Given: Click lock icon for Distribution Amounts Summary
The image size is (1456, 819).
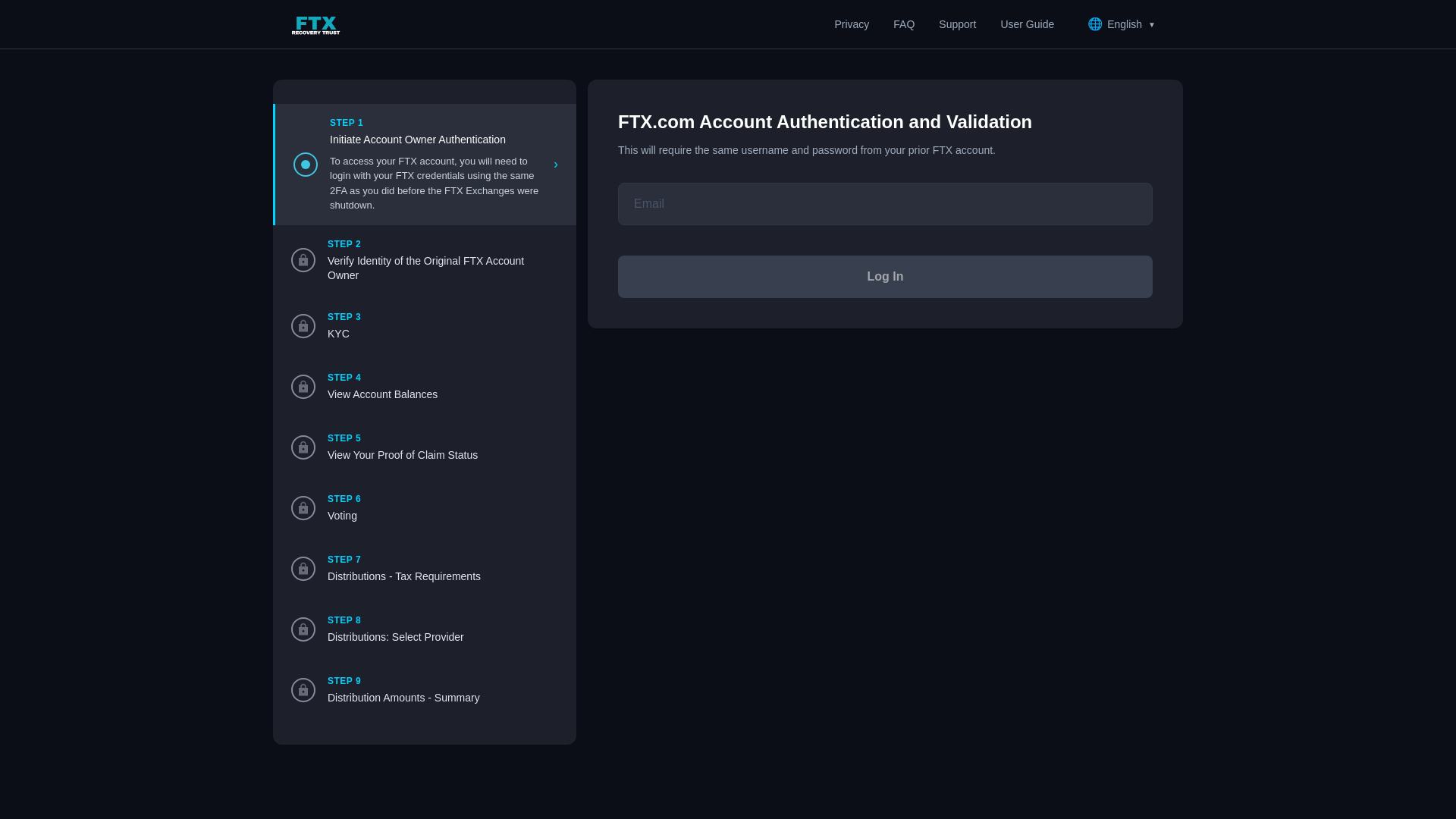Looking at the screenshot, I should (x=303, y=690).
